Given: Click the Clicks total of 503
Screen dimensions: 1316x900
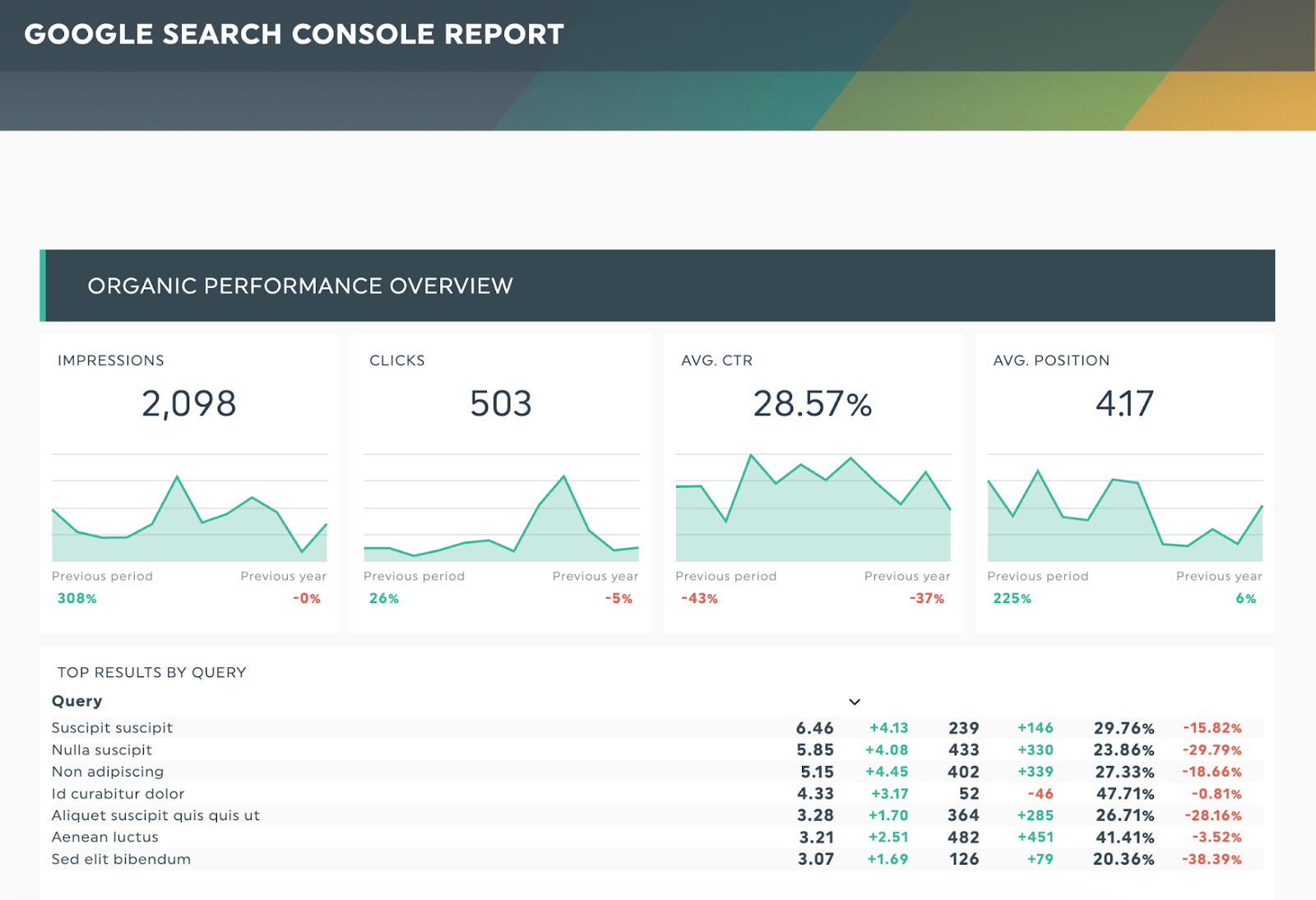Looking at the screenshot, I should point(501,404).
